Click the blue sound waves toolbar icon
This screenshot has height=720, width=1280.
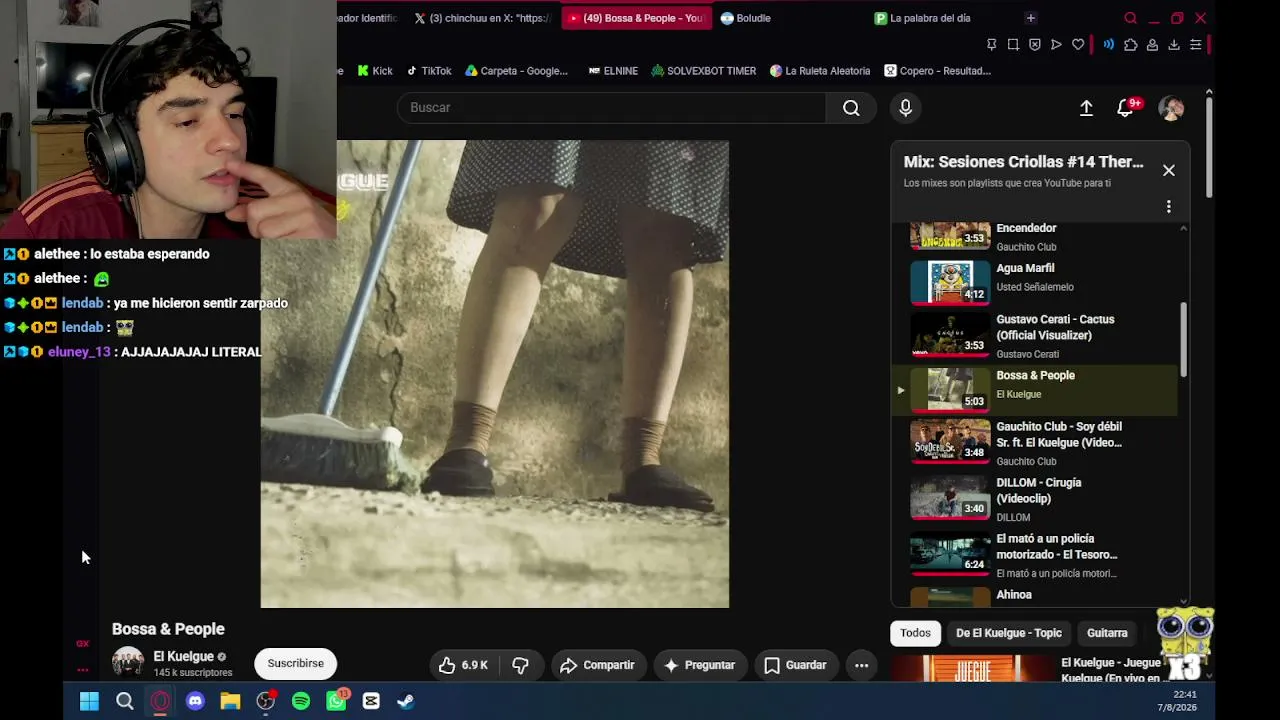tap(1108, 45)
